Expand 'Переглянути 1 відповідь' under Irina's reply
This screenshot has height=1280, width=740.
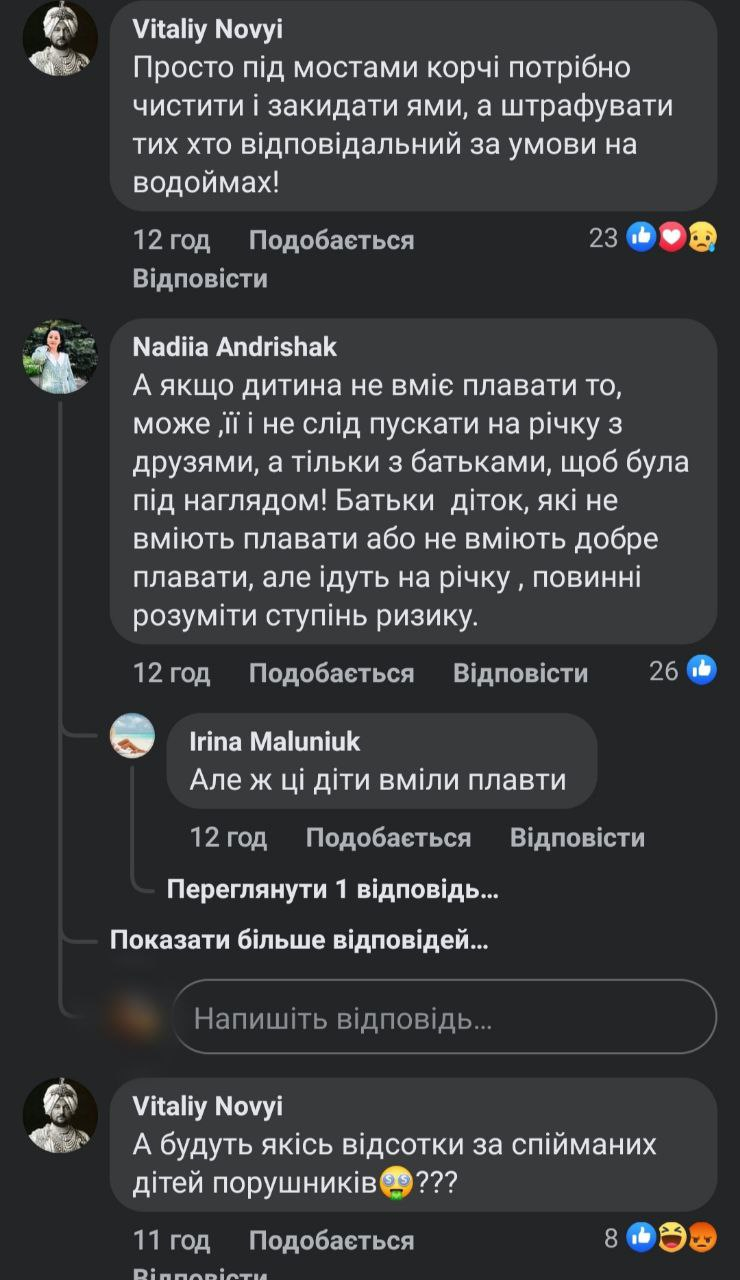pos(332,889)
